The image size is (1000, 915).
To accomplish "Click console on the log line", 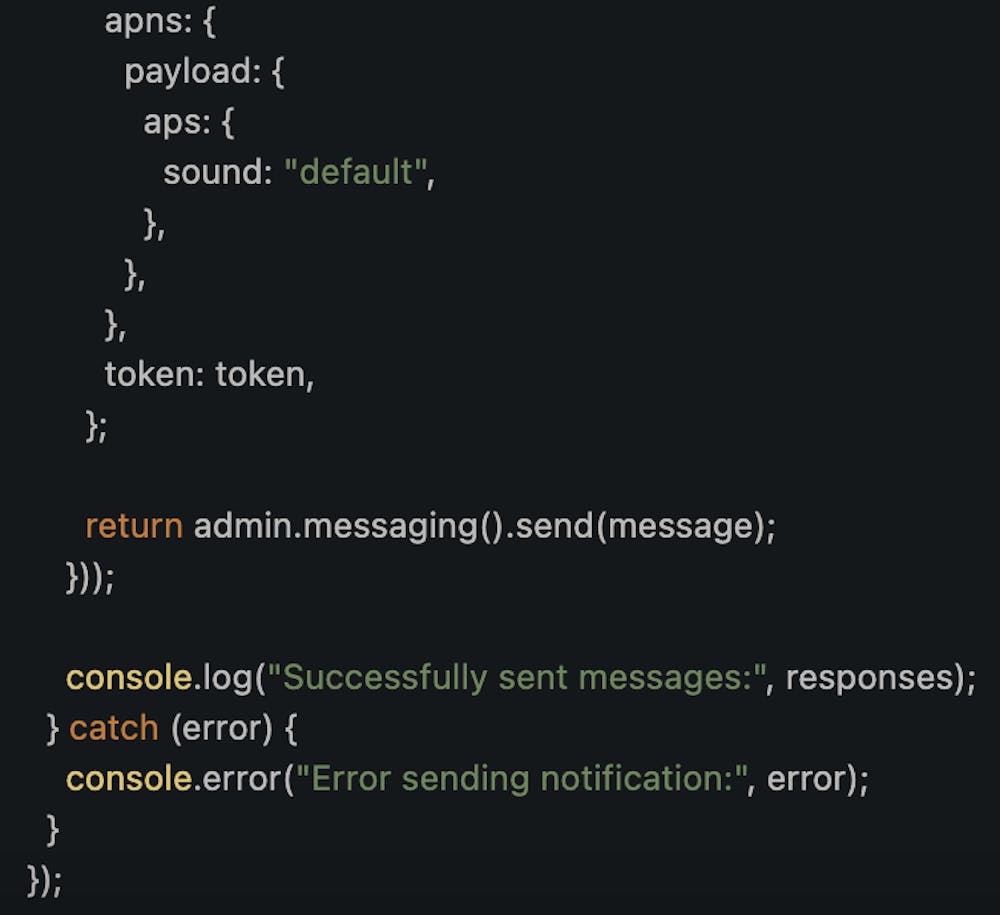I will pos(128,678).
